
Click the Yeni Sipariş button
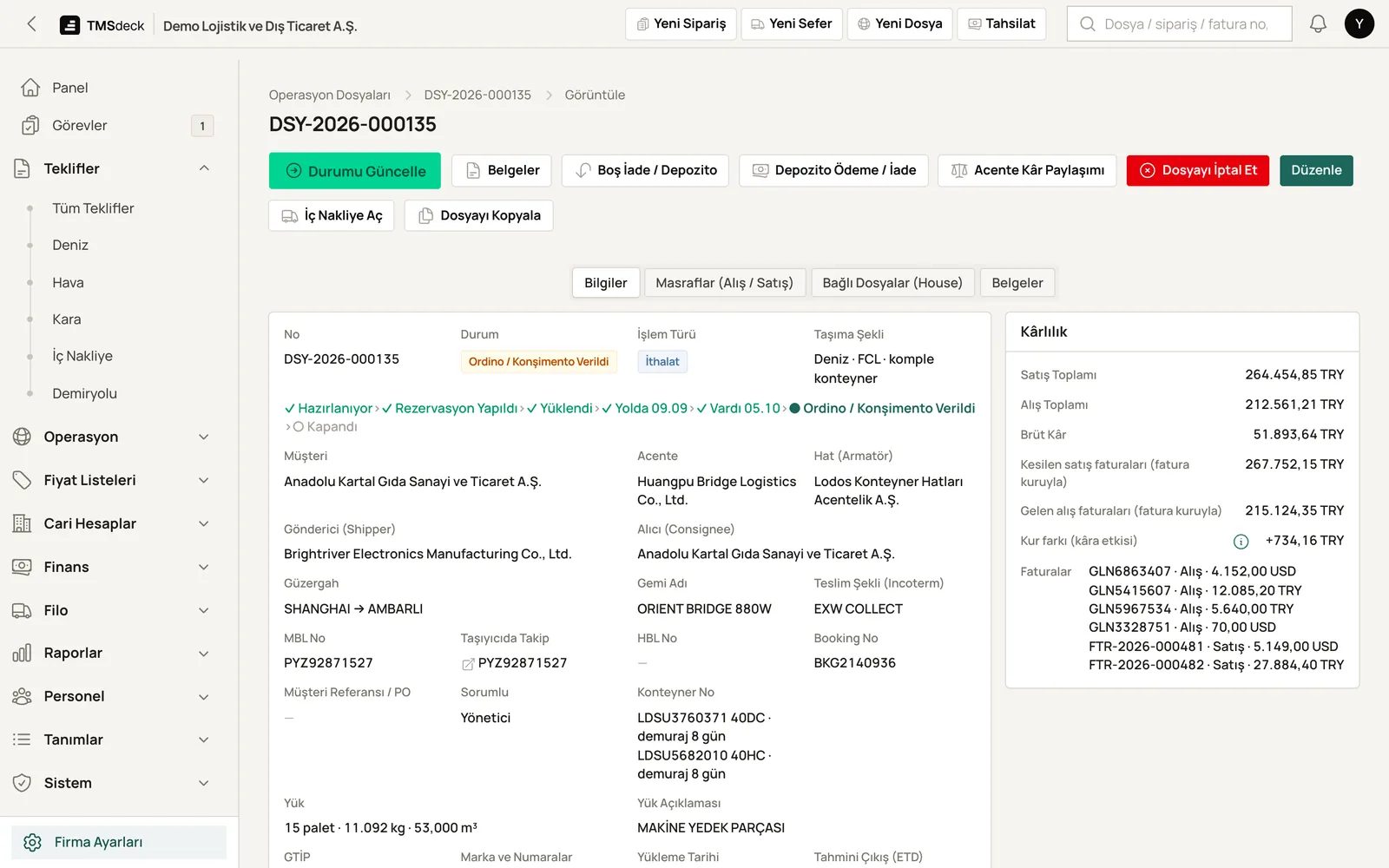coord(681,24)
